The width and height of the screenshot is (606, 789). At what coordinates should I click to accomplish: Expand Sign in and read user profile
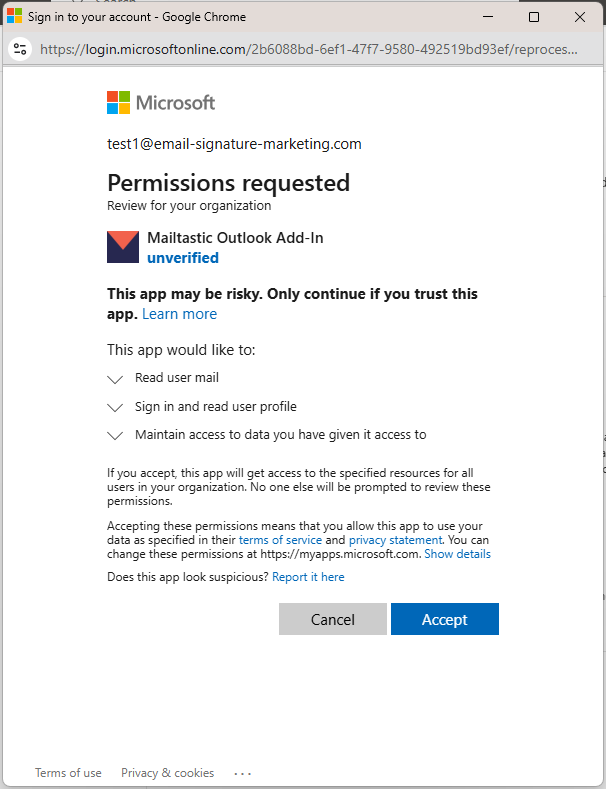115,408
